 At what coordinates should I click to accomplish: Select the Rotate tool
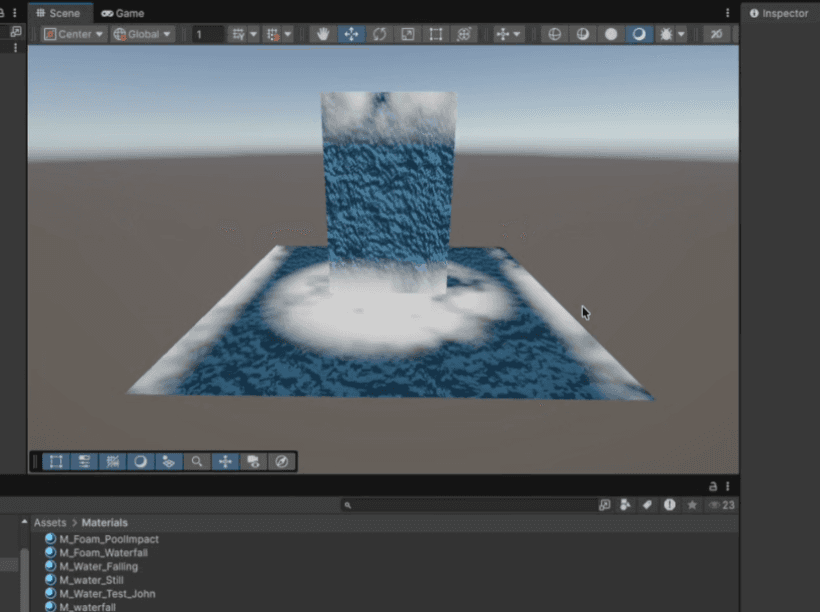[x=379, y=35]
